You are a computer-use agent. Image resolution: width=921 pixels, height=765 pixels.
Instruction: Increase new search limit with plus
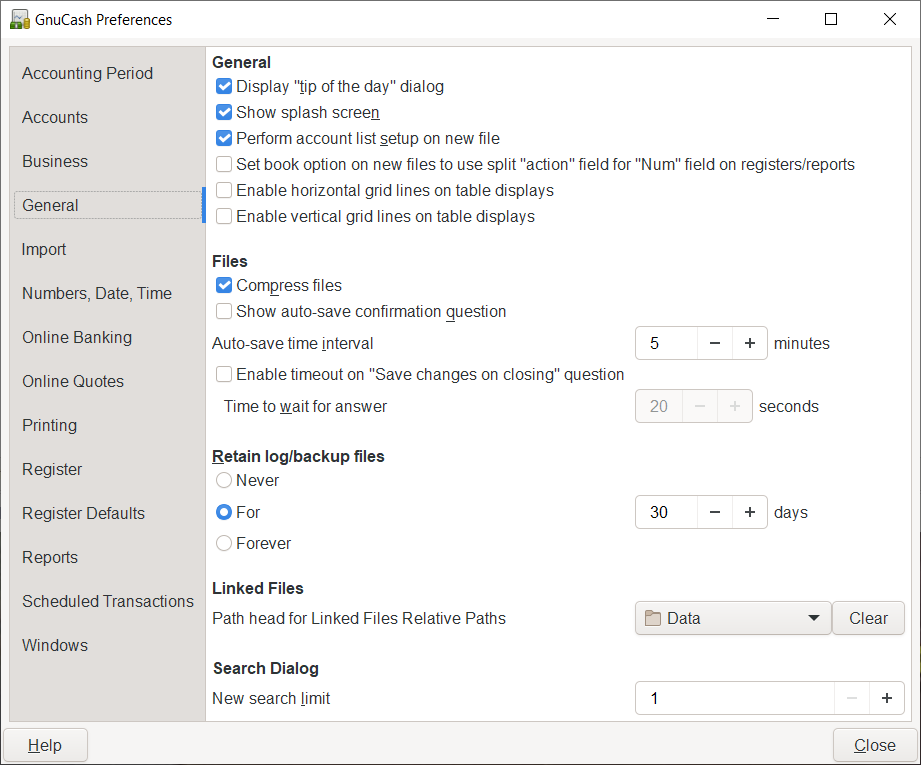886,698
